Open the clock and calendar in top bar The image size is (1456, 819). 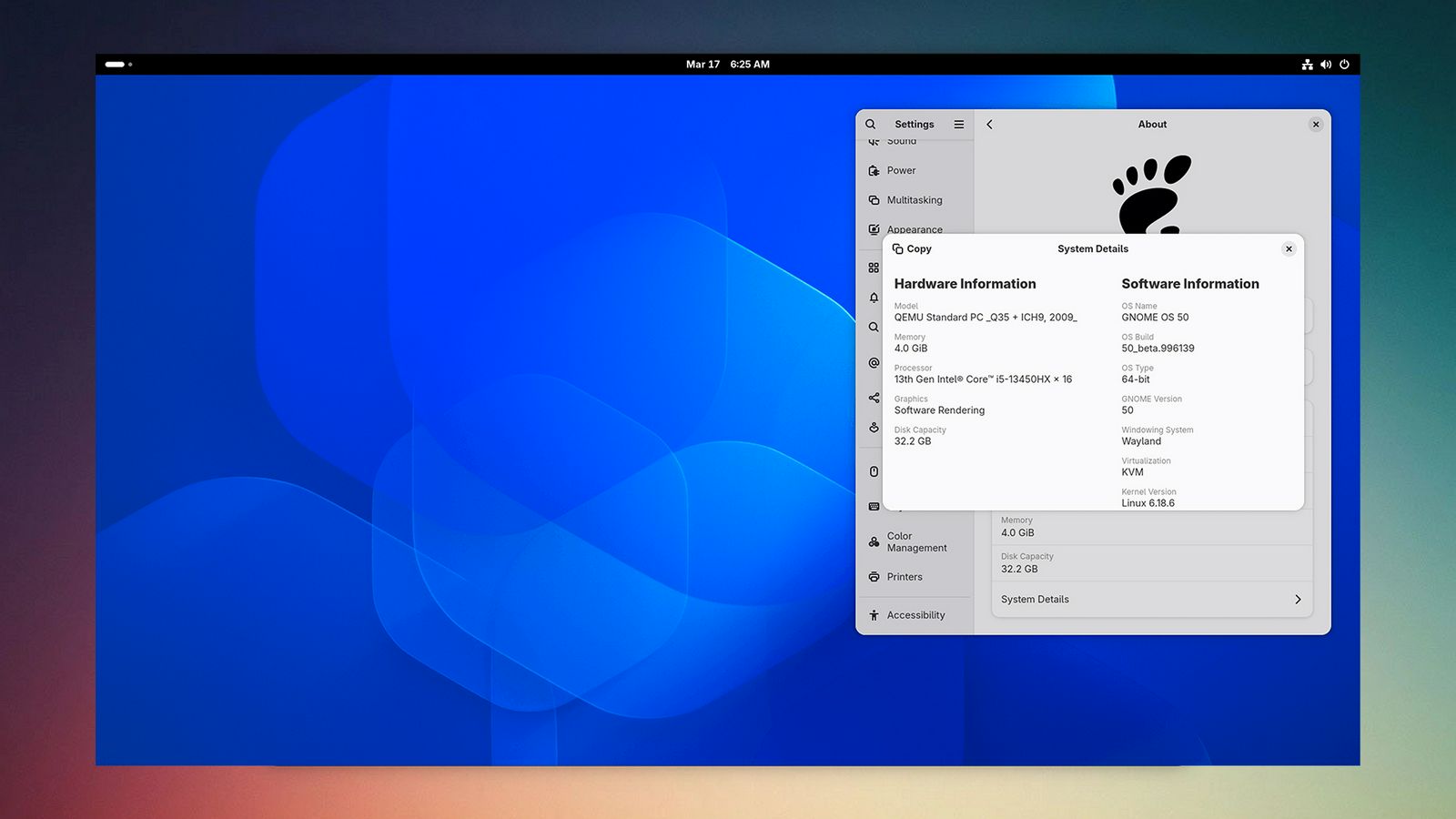pyautogui.click(x=727, y=65)
